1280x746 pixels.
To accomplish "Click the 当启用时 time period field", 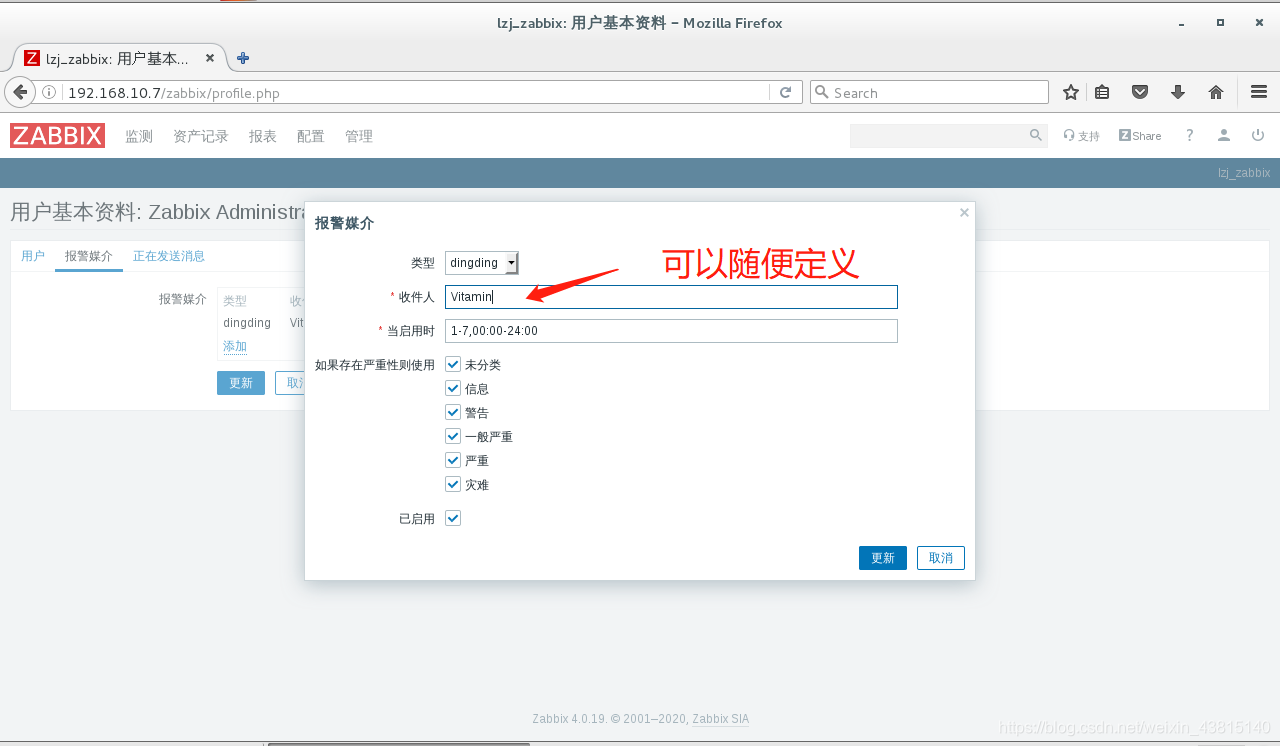I will 671,331.
